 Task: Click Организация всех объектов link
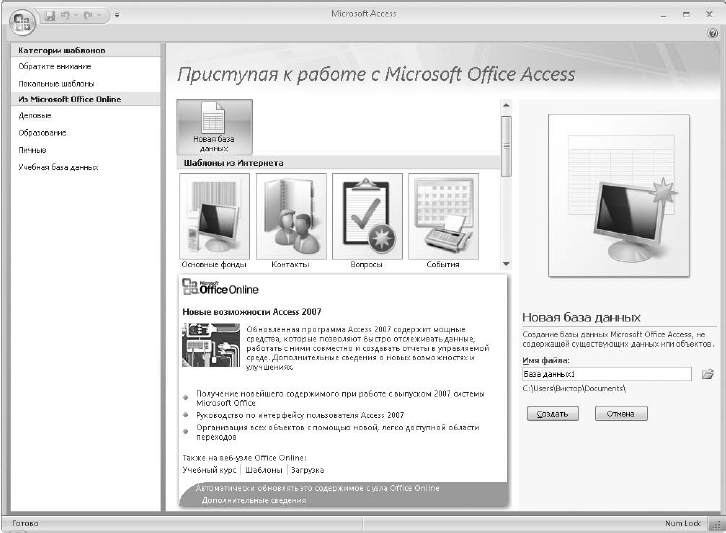(338, 432)
